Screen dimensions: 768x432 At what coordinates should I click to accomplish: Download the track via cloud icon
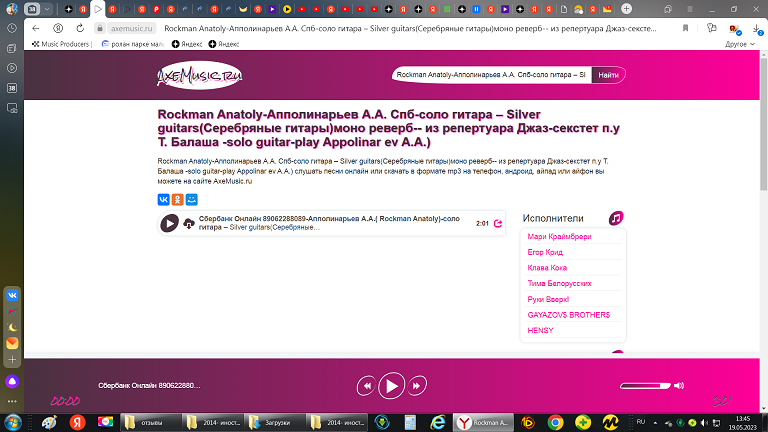click(x=189, y=224)
